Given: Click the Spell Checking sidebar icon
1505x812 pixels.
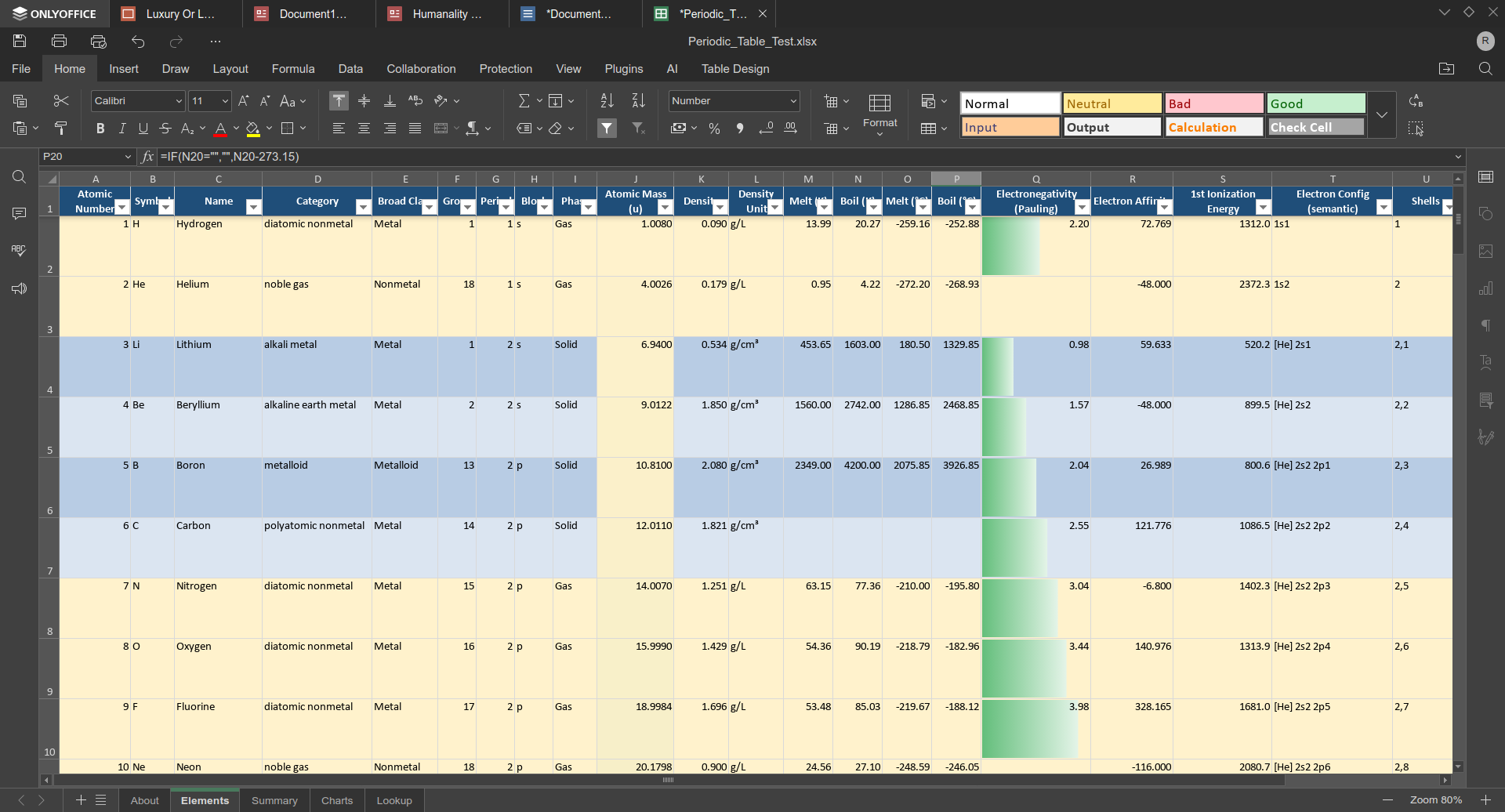Looking at the screenshot, I should [19, 251].
